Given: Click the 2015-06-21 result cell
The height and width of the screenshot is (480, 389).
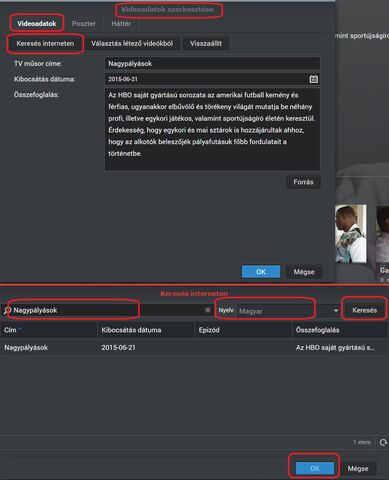Looking at the screenshot, I should coord(118,347).
